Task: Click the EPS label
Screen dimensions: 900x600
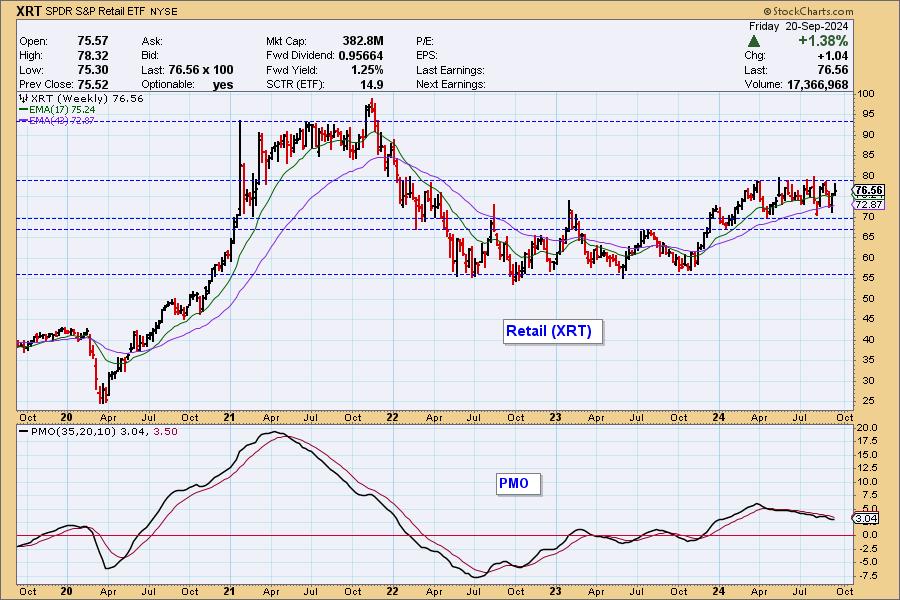Action: click(x=427, y=56)
